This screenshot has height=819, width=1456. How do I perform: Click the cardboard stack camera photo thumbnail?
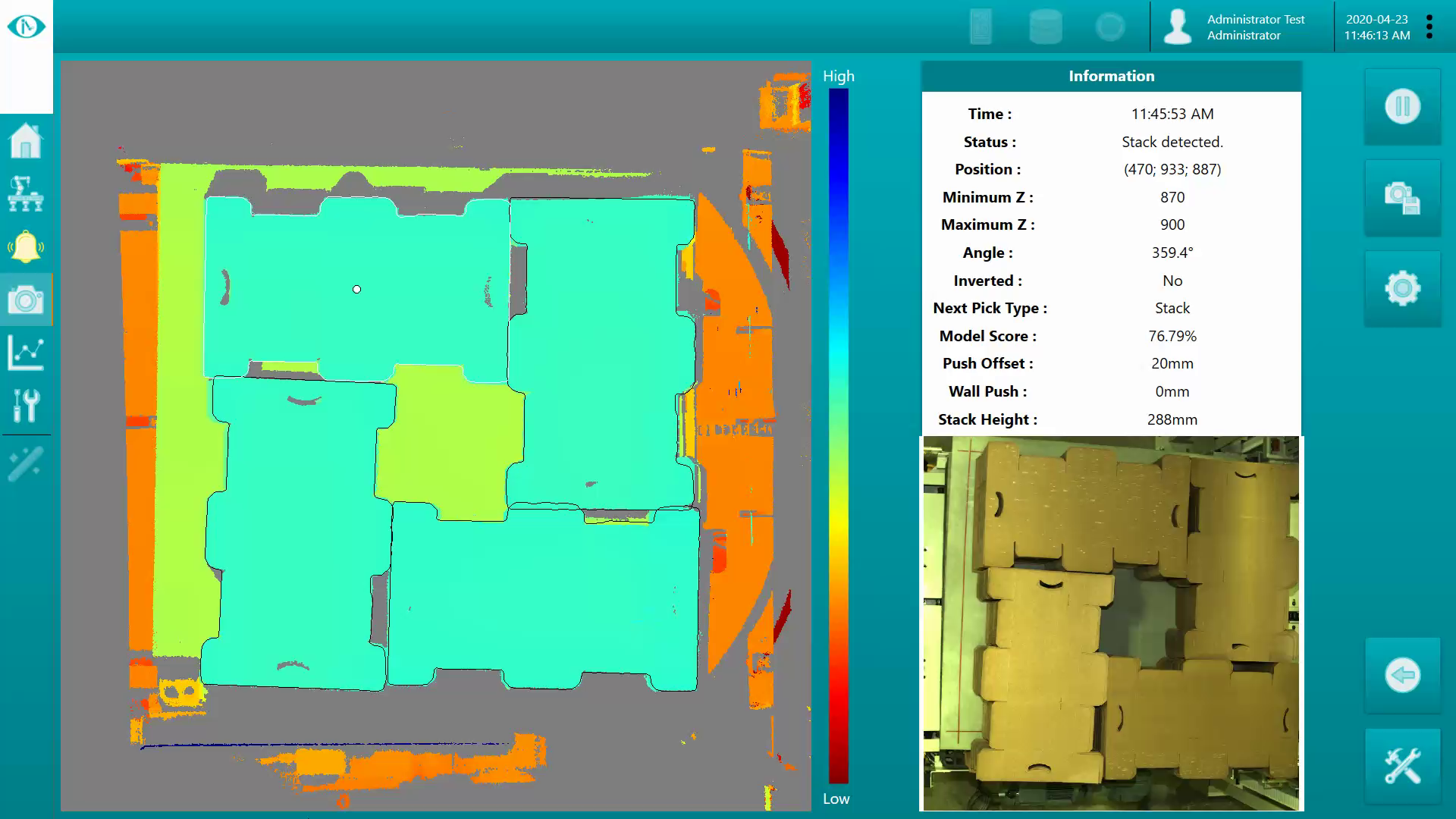click(x=1111, y=623)
